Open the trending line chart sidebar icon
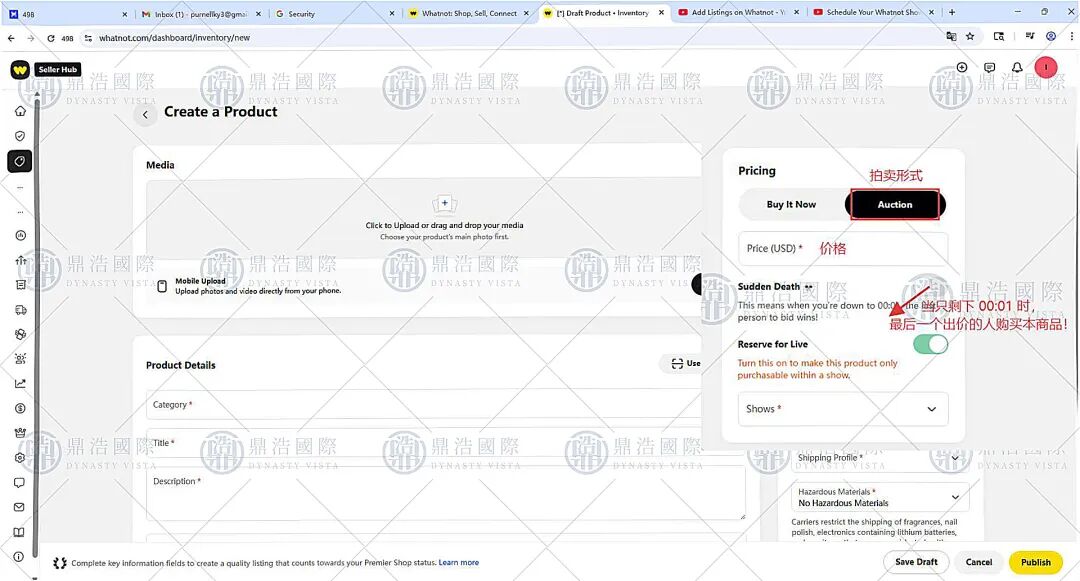 point(20,383)
